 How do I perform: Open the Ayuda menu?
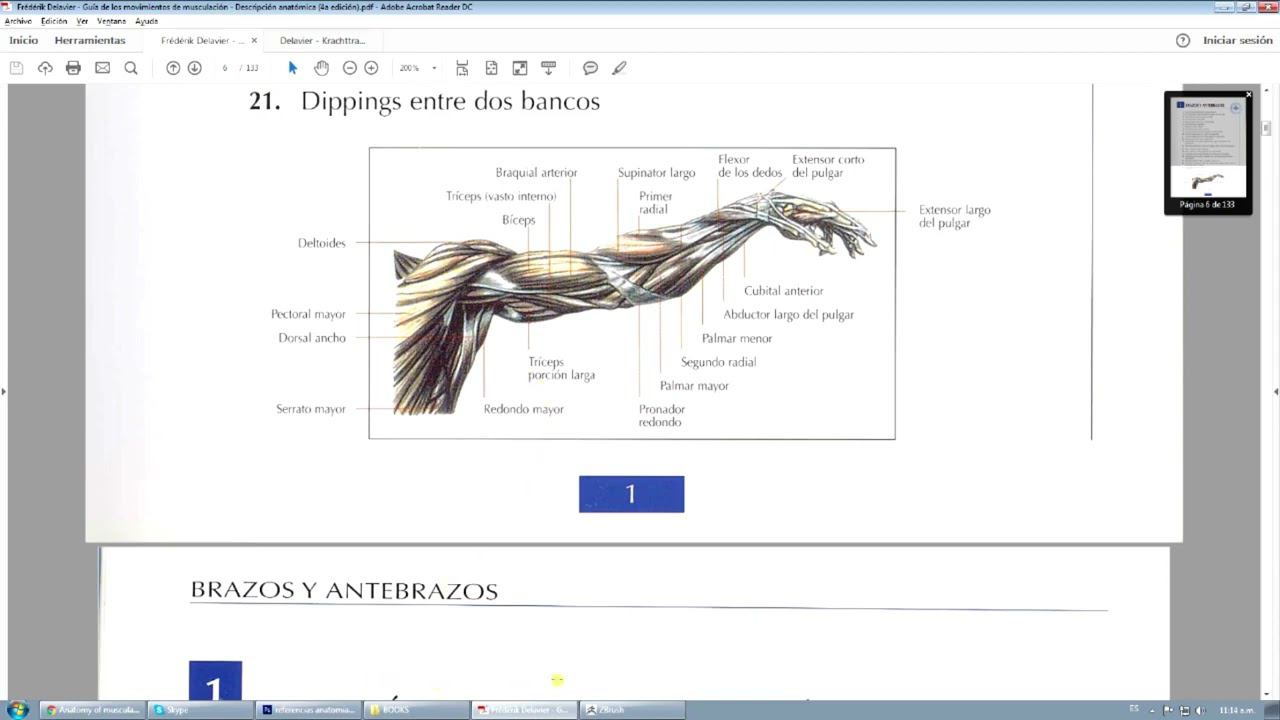(146, 21)
